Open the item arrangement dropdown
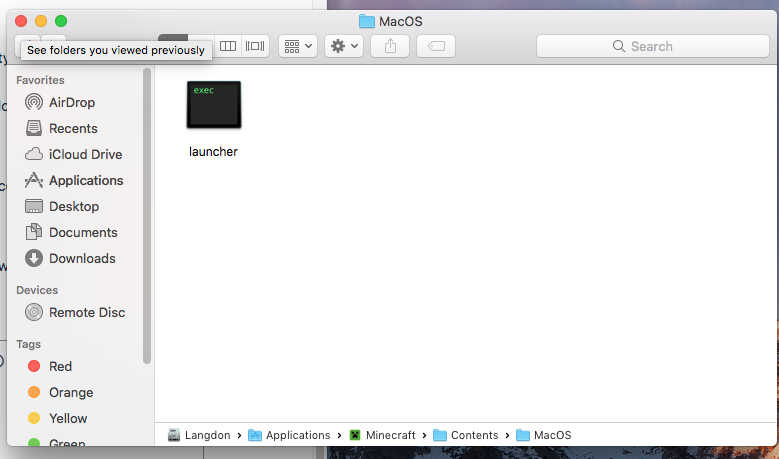 (x=298, y=46)
